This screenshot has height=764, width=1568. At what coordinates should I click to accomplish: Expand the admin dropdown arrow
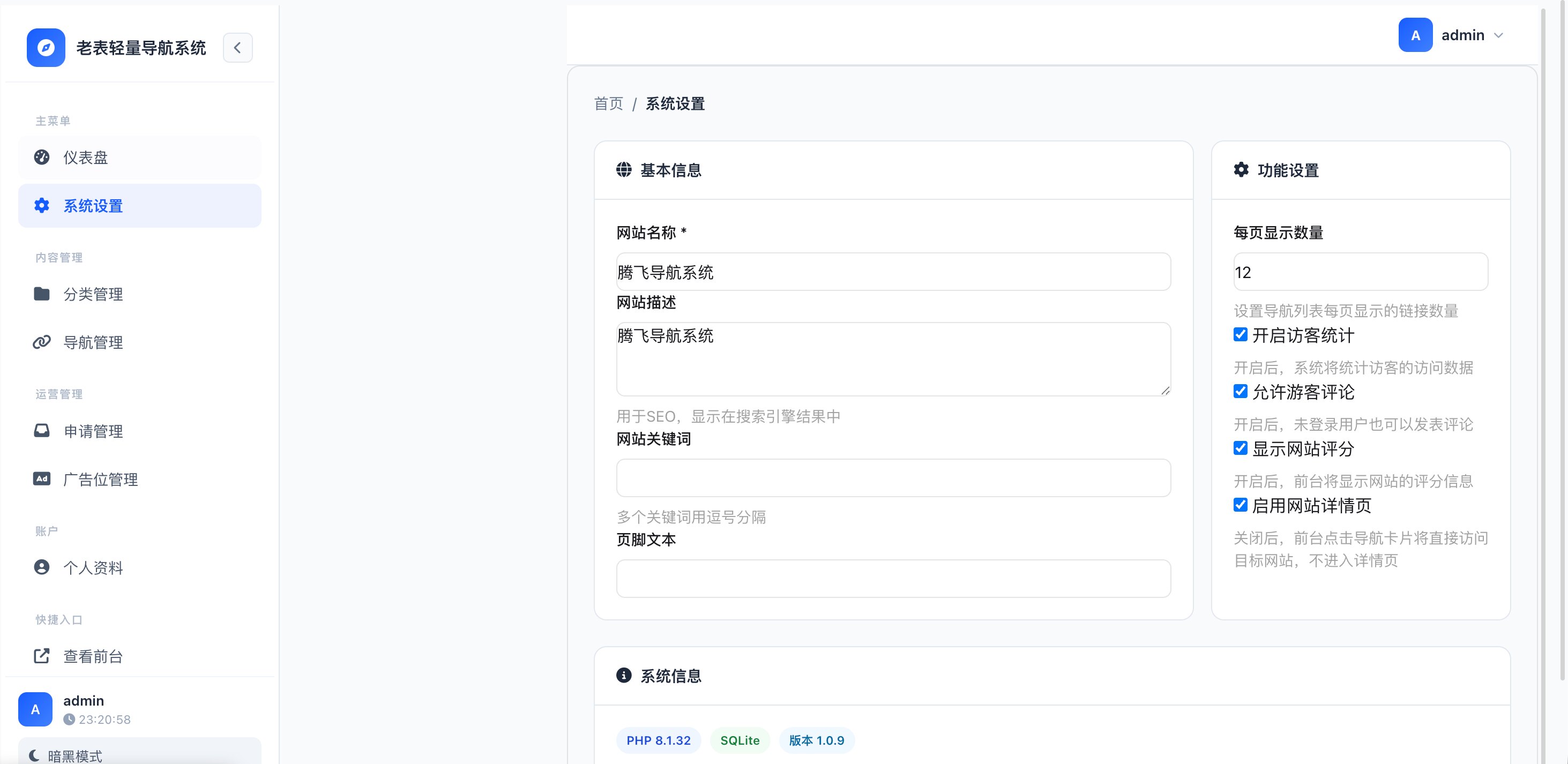(x=1499, y=35)
